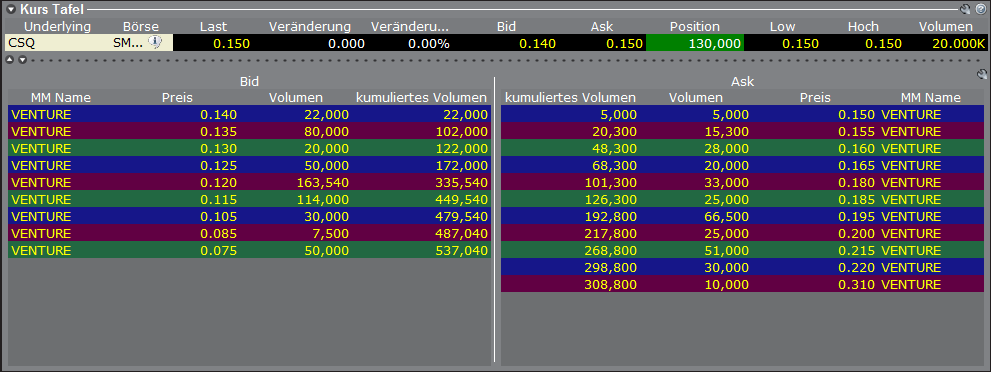This screenshot has height=372, width=991.
Task: Click the top Bid value 0.140
Action: pyautogui.click(x=537, y=44)
